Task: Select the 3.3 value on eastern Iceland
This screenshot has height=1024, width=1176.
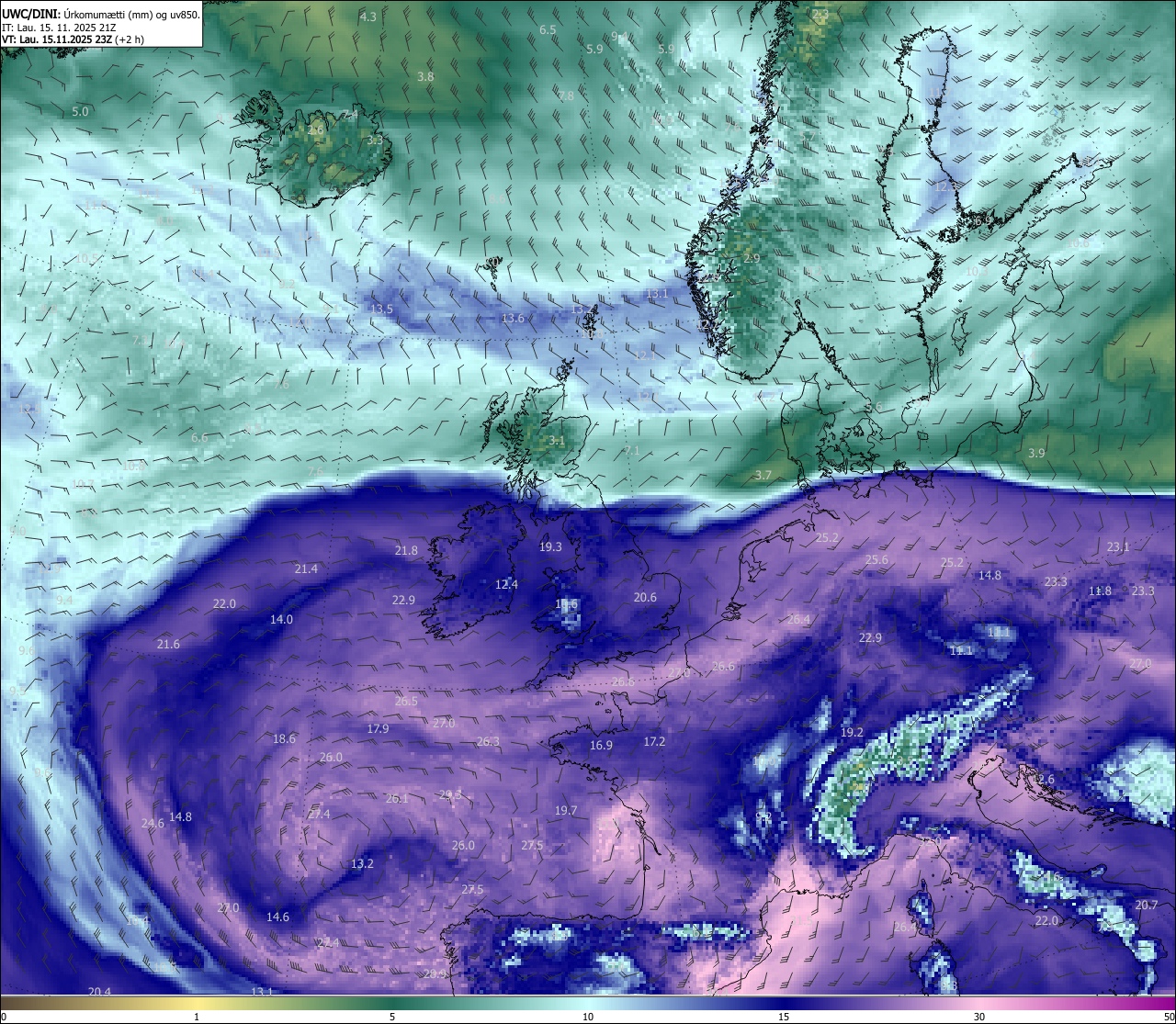Action: click(375, 140)
